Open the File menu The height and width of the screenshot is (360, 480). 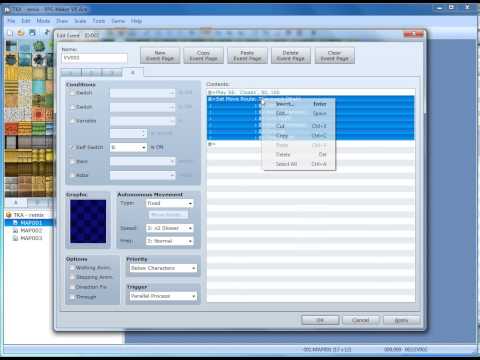(11, 21)
